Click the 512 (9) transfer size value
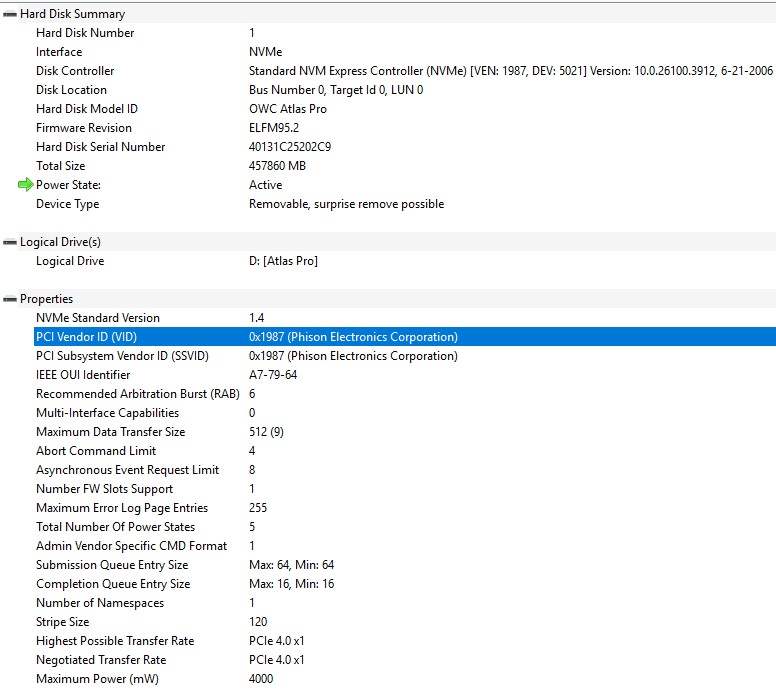This screenshot has width=776, height=694. click(x=266, y=432)
